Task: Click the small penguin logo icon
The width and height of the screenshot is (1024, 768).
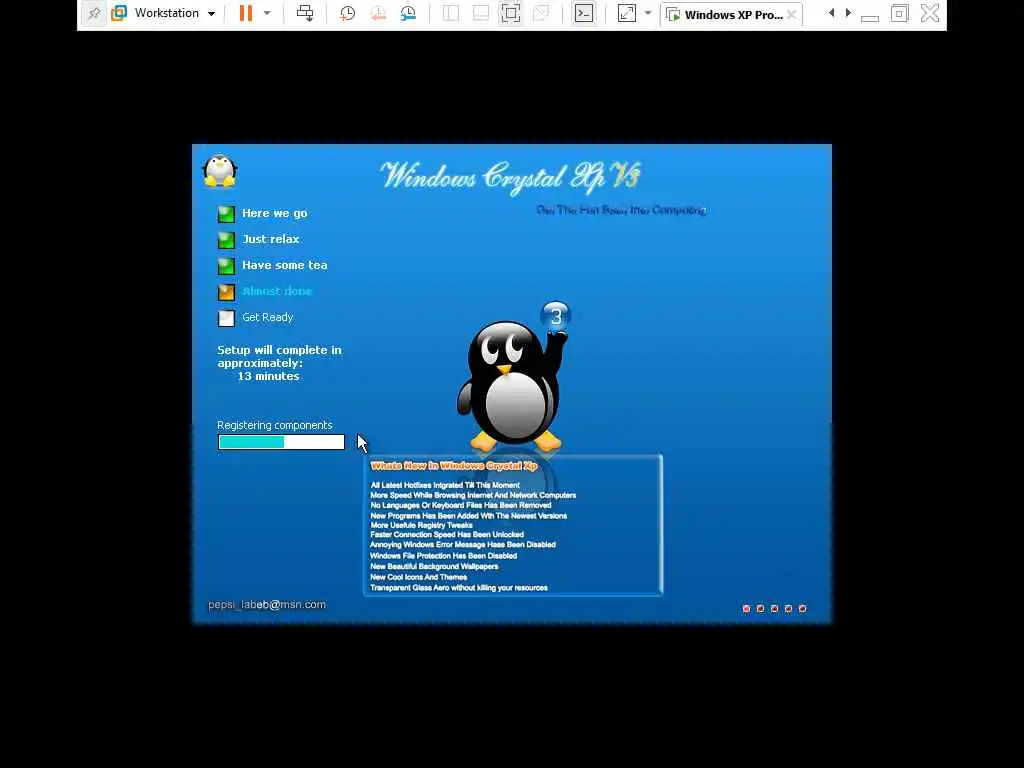Action: 220,171
